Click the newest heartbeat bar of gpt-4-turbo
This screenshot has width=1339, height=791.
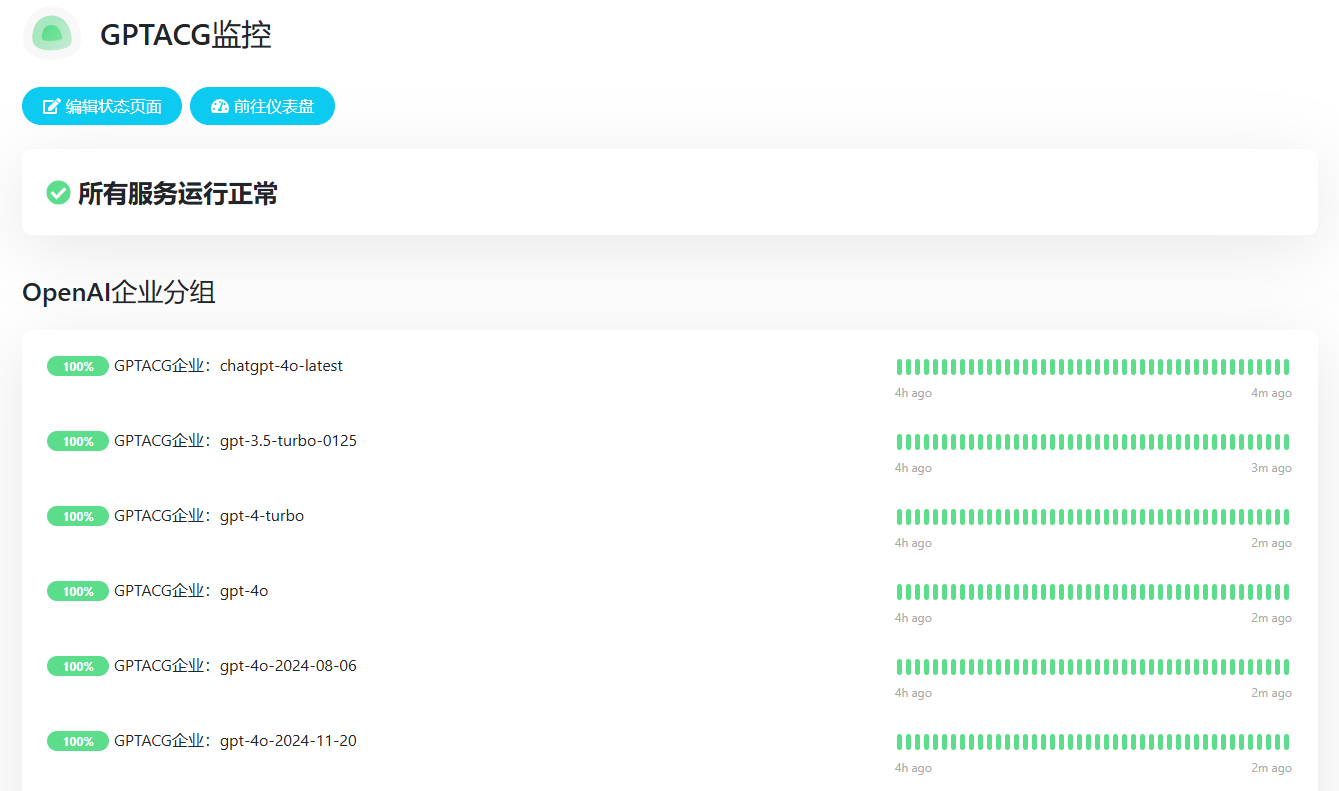point(1286,517)
